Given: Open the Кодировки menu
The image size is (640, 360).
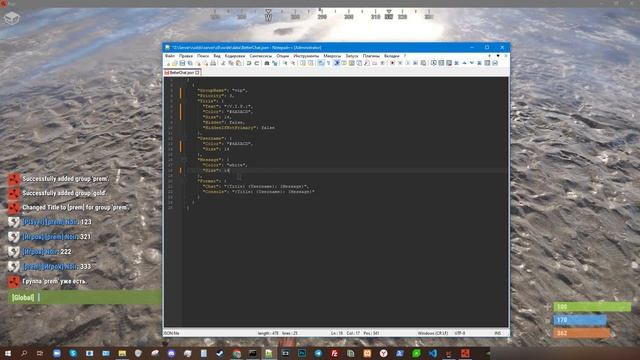Looking at the screenshot, I should [235, 56].
